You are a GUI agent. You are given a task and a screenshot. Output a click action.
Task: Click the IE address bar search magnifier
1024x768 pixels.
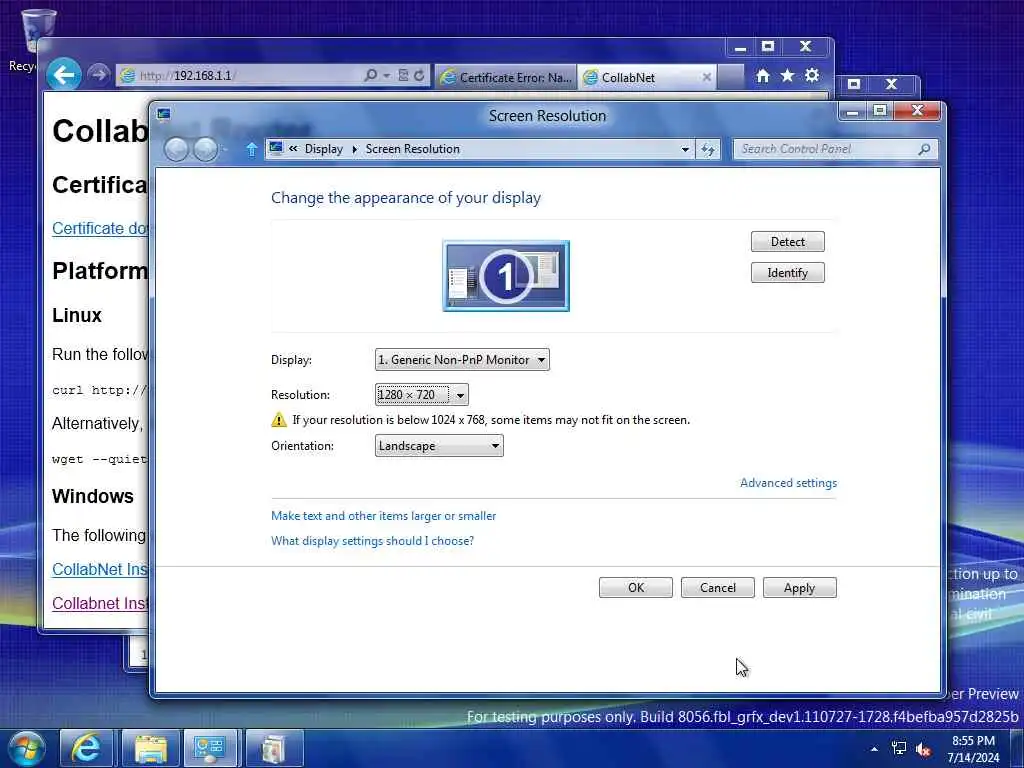pyautogui.click(x=370, y=75)
